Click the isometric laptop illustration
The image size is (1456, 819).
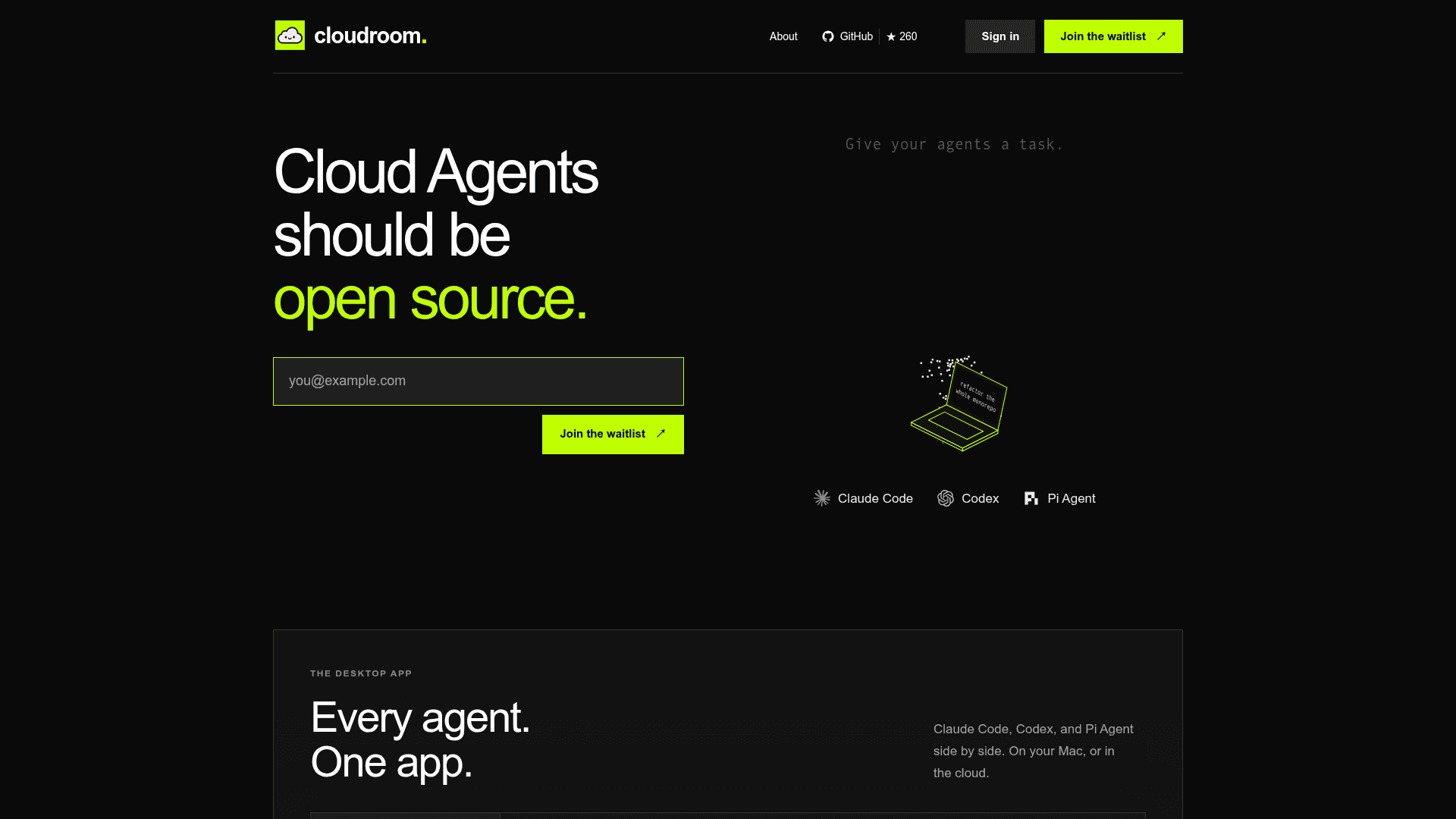[959, 403]
